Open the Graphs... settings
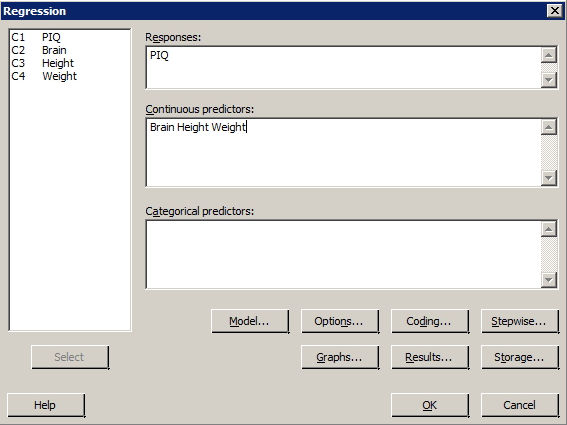This screenshot has width=567, height=425. pyautogui.click(x=340, y=357)
